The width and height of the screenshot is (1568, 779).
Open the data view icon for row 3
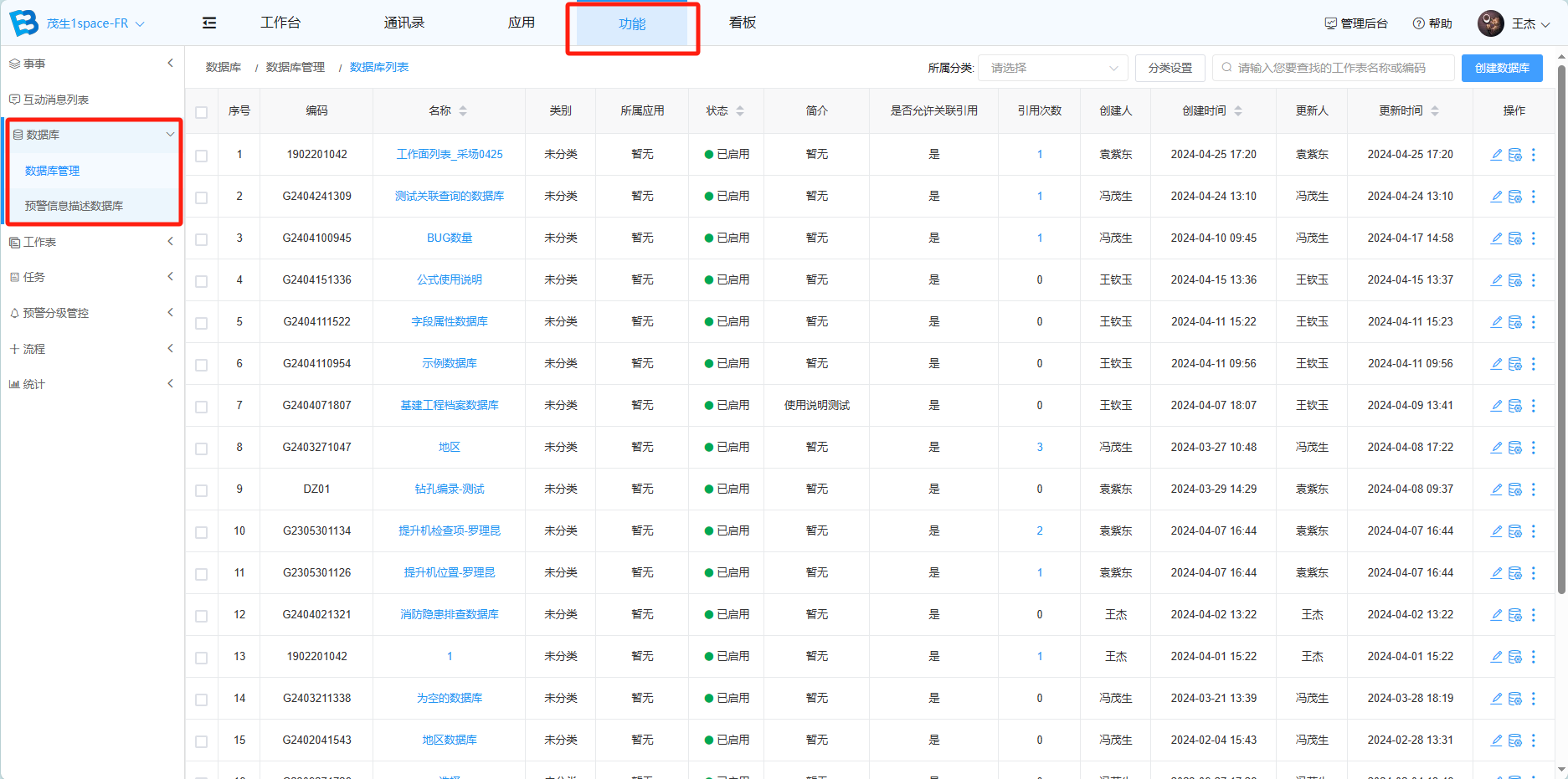coord(1514,238)
